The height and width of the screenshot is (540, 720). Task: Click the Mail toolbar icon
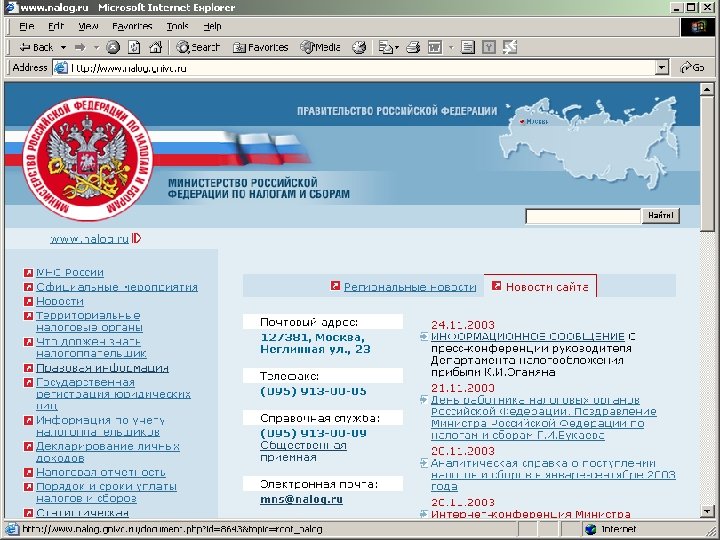(x=385, y=47)
